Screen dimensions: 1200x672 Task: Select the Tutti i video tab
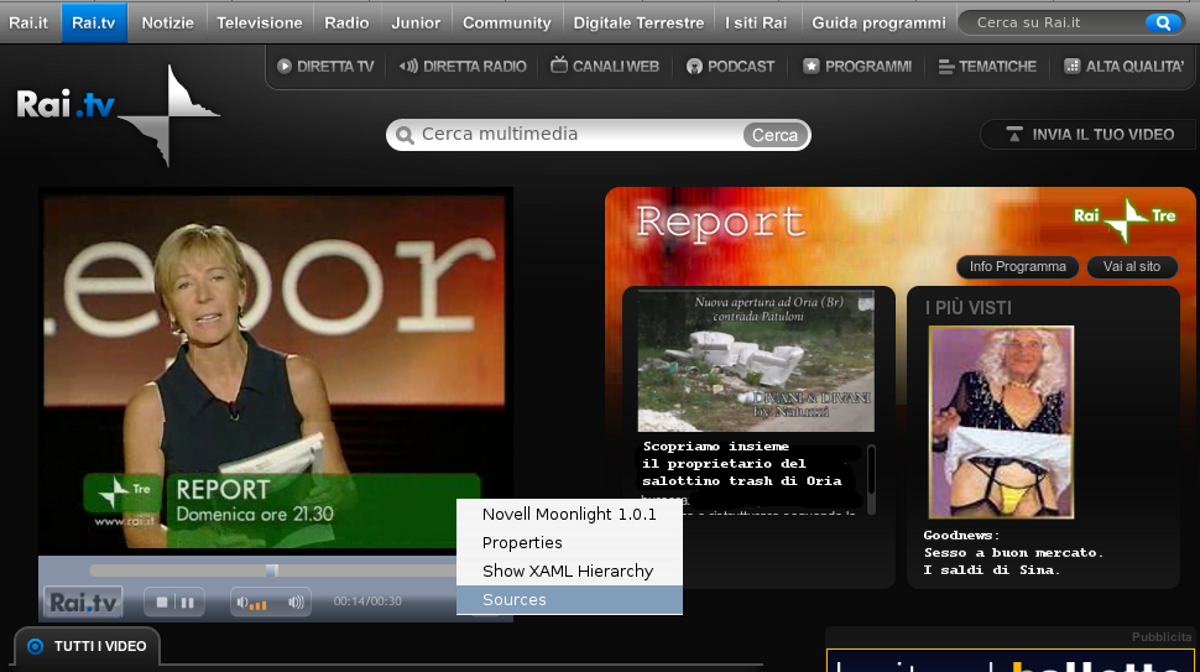click(88, 647)
